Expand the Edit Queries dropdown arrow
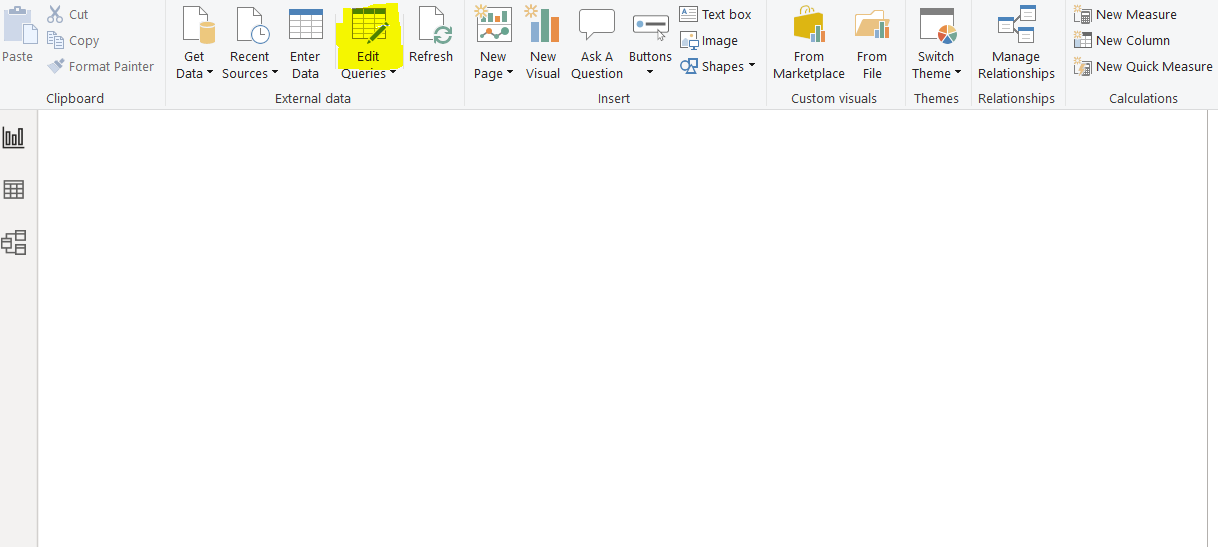Image resolution: width=1218 pixels, height=547 pixels. 393,73
